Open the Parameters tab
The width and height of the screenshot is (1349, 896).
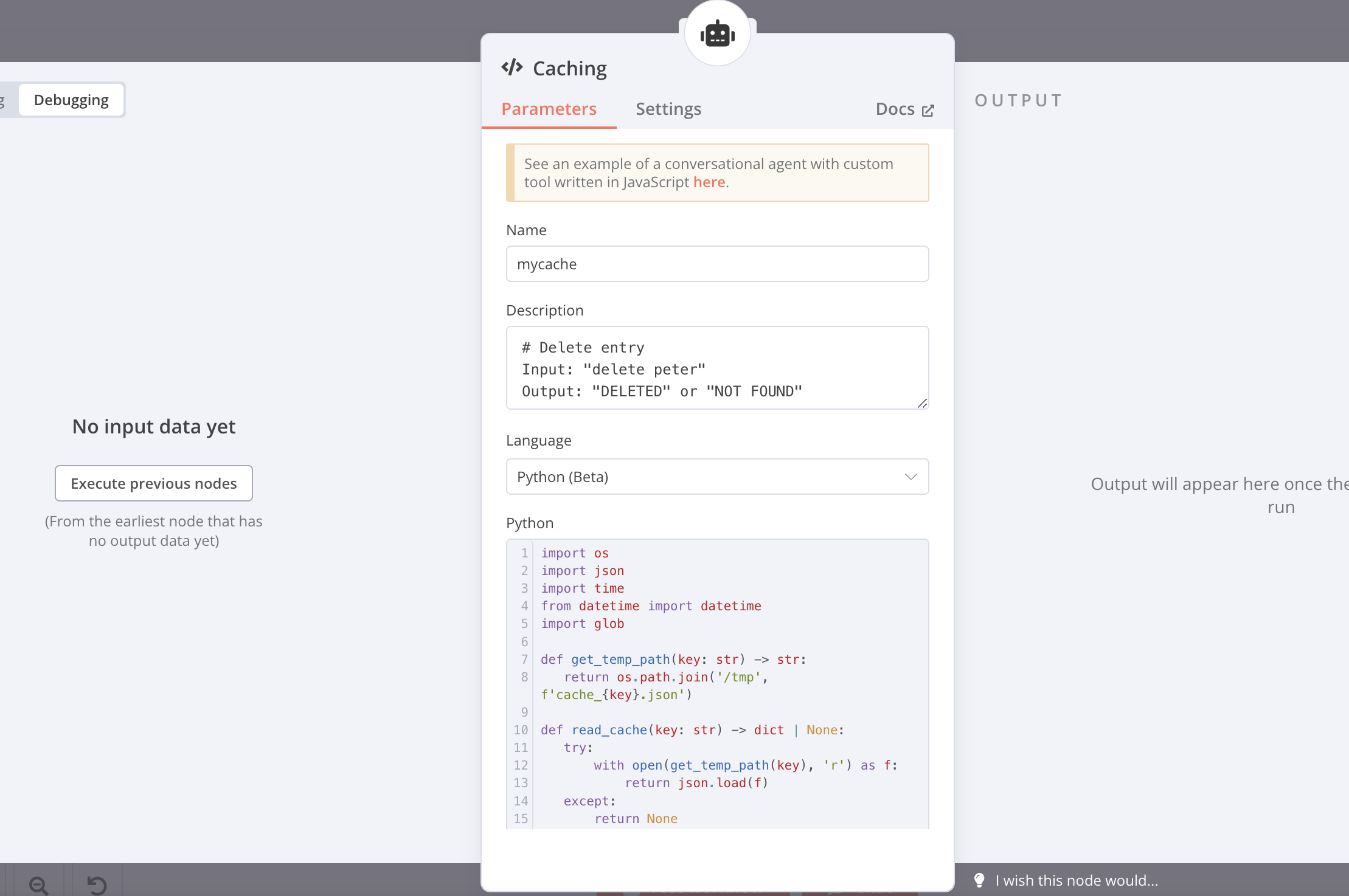(549, 109)
